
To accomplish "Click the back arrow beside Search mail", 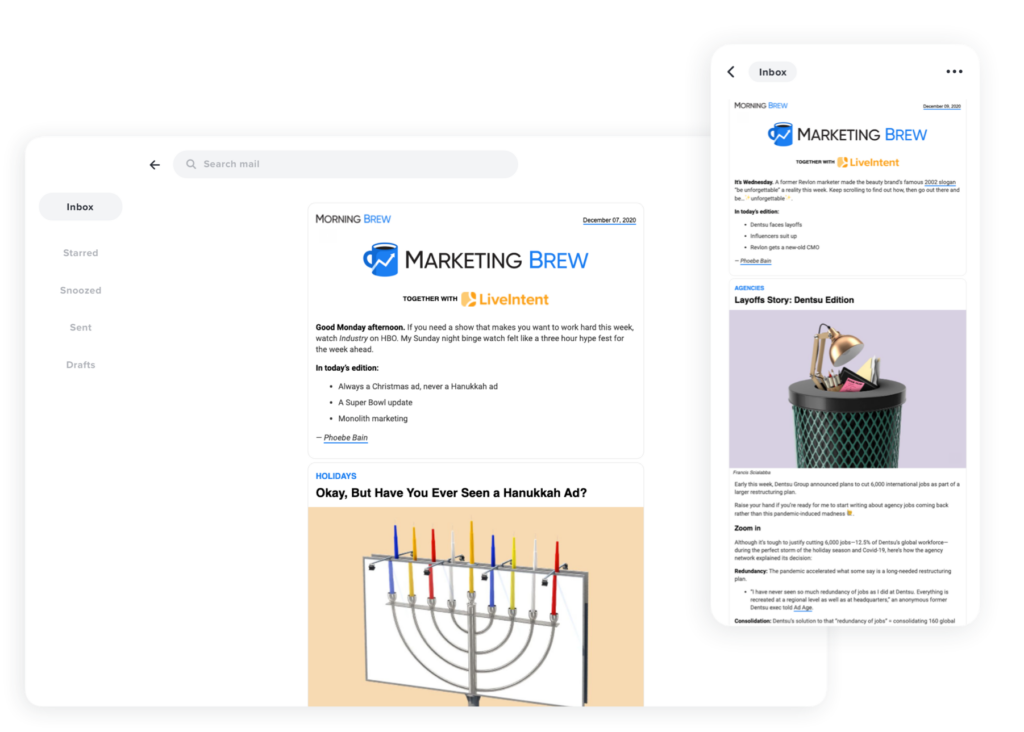I will click(155, 165).
